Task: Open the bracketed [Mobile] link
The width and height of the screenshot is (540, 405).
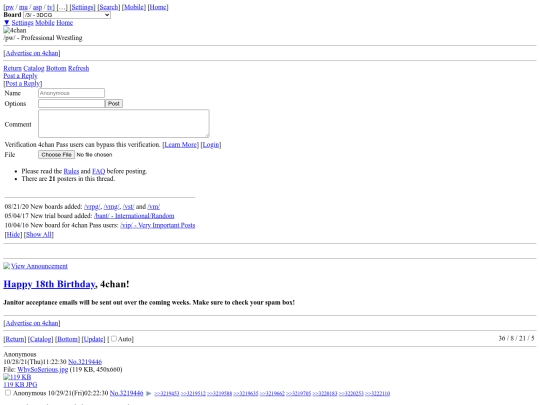Action: click(134, 7)
